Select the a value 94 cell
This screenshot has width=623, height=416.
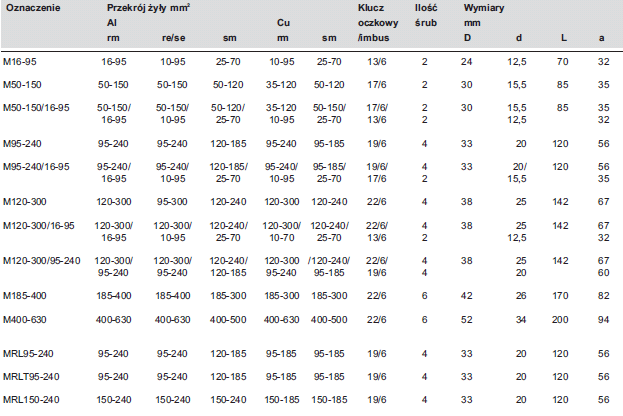pyautogui.click(x=603, y=319)
